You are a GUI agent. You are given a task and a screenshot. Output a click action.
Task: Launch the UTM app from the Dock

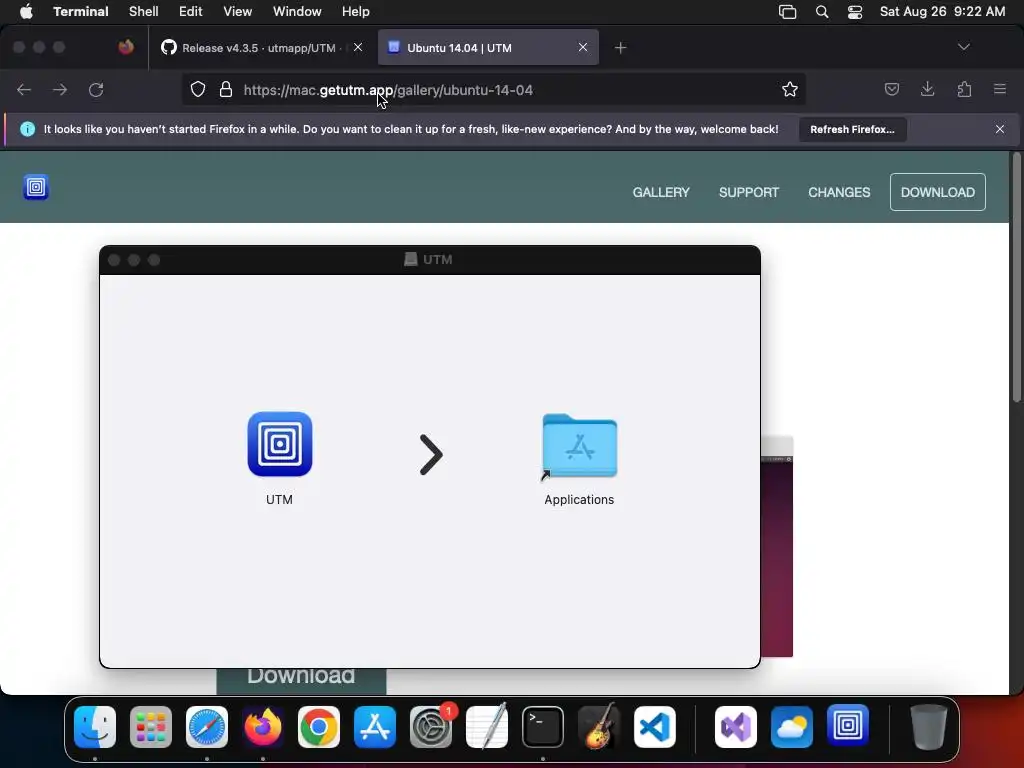point(848,726)
